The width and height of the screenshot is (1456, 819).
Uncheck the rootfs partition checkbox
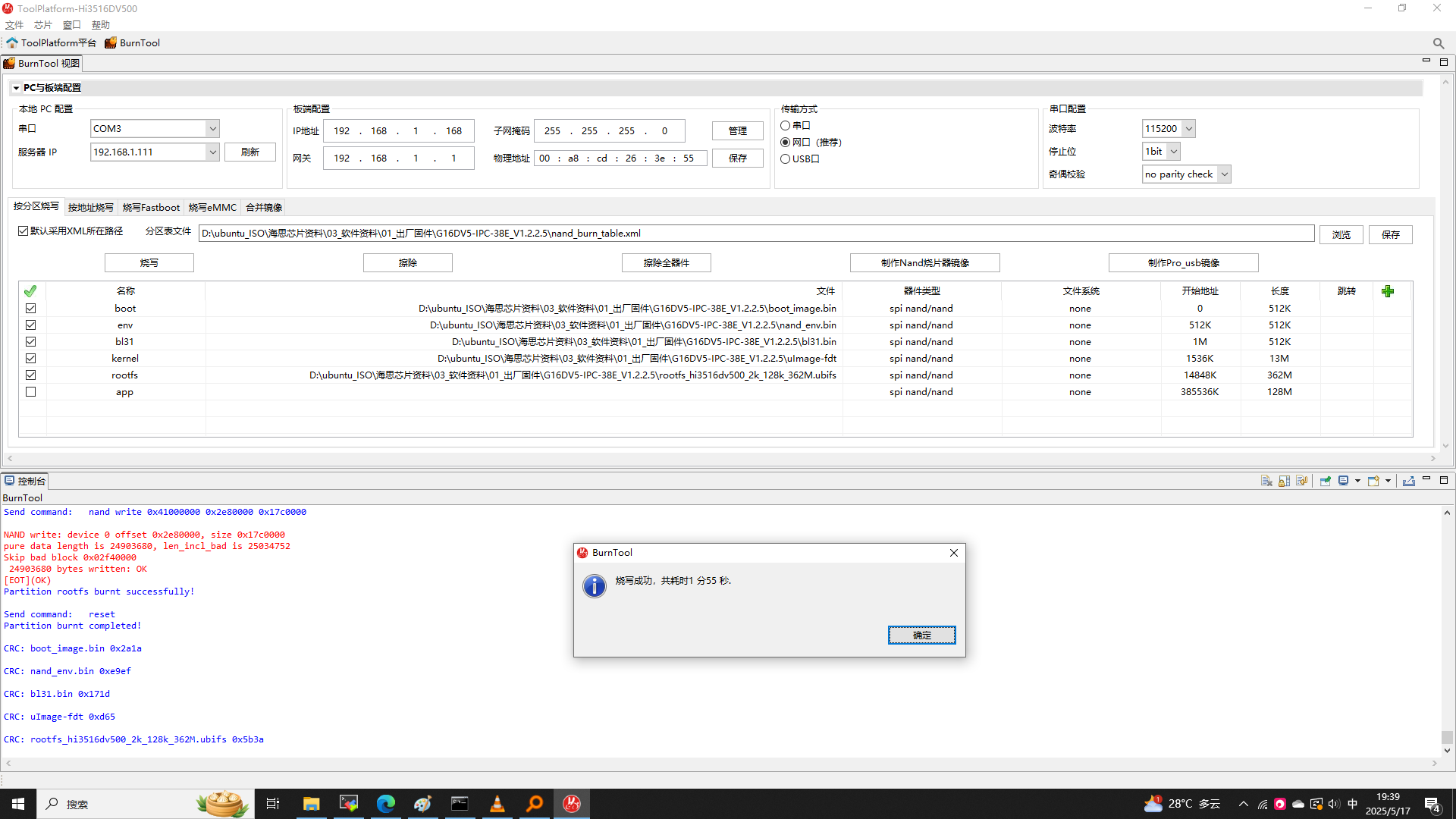(x=30, y=375)
